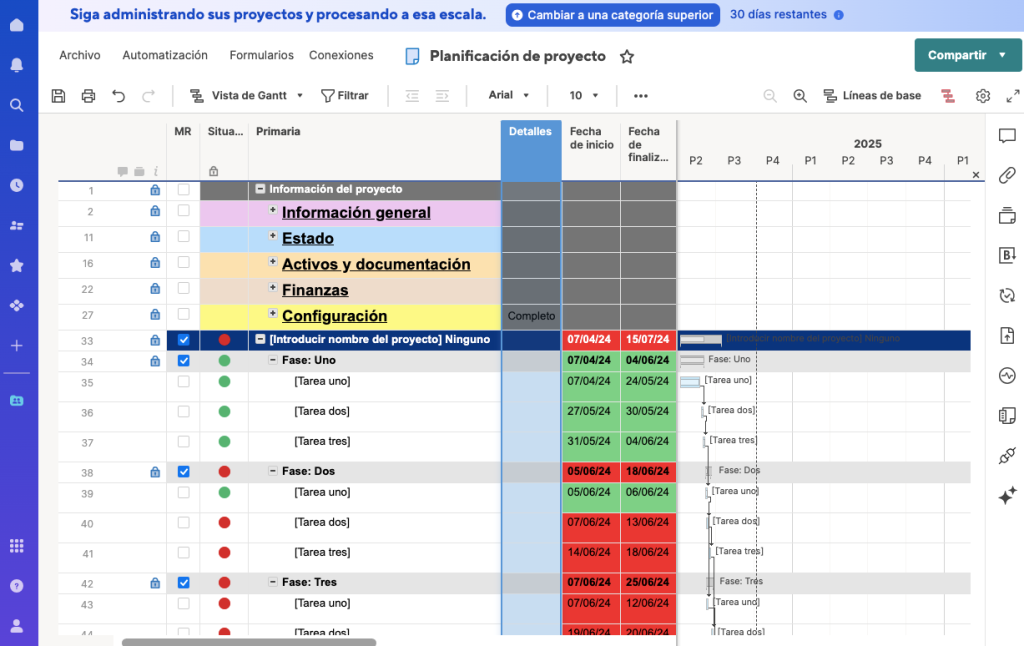Click the red status dot on Fase: Dos
This screenshot has width=1024, height=646.
[222, 471]
